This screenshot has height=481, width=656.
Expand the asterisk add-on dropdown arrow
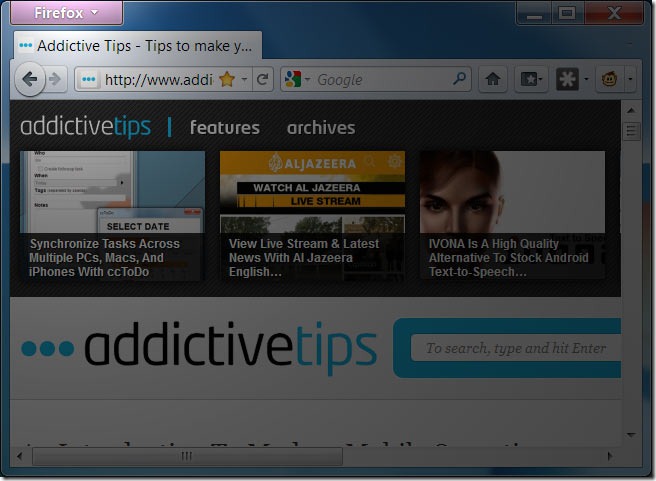click(x=587, y=79)
